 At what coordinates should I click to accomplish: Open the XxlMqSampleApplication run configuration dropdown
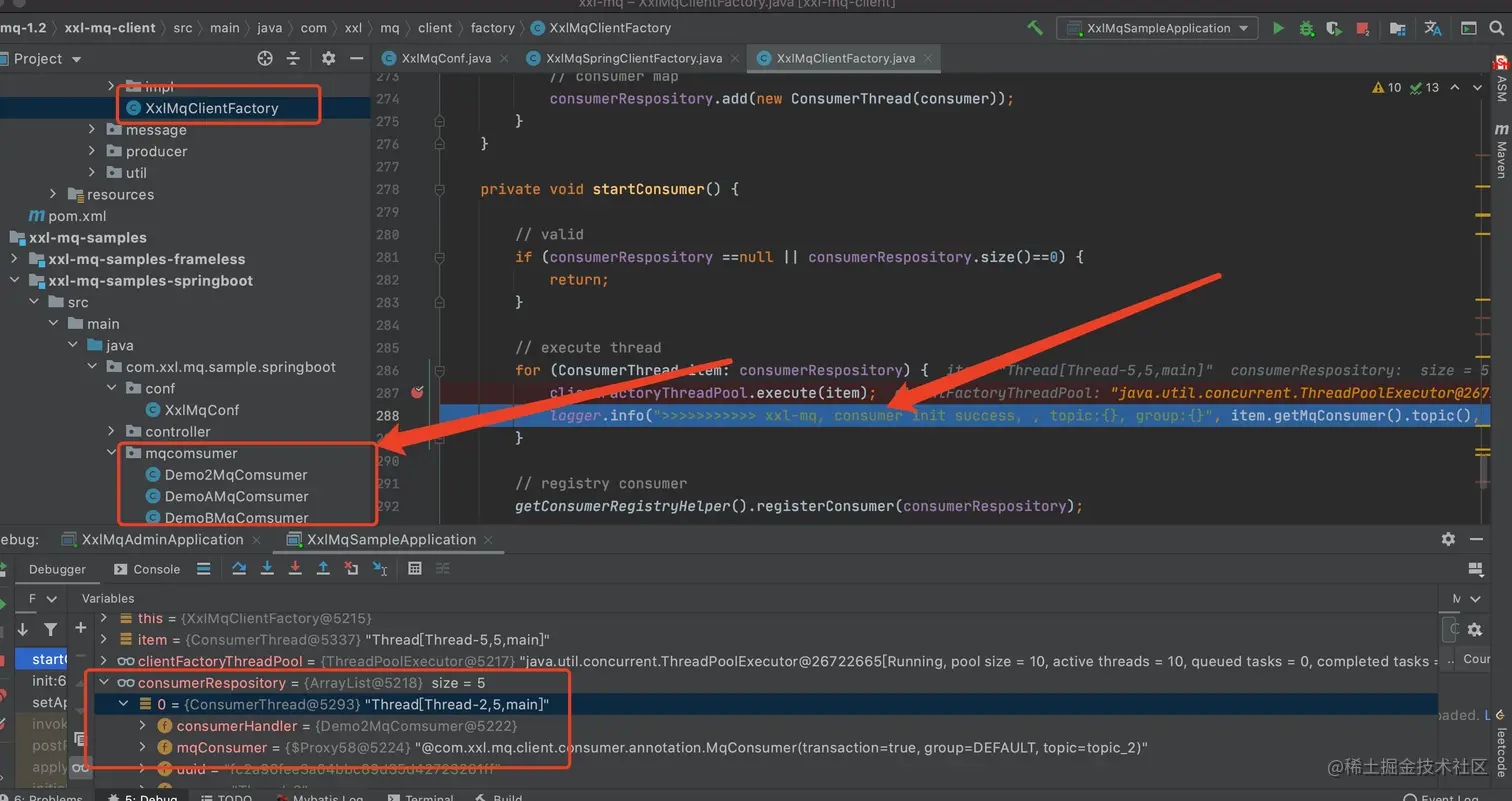[1157, 28]
